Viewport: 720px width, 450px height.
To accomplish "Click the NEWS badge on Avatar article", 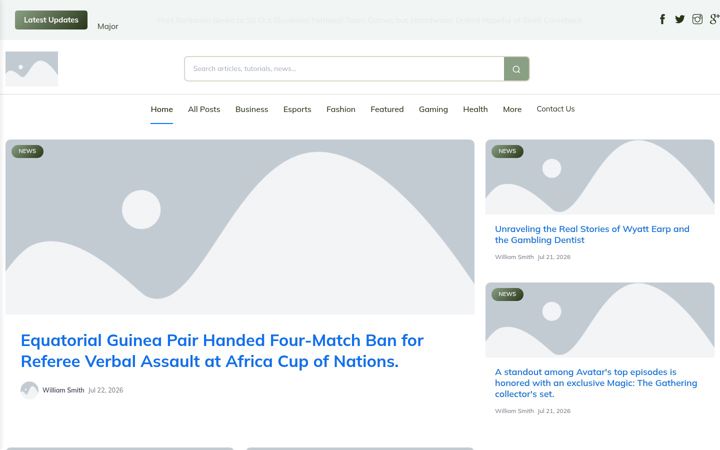I will pyautogui.click(x=507, y=294).
